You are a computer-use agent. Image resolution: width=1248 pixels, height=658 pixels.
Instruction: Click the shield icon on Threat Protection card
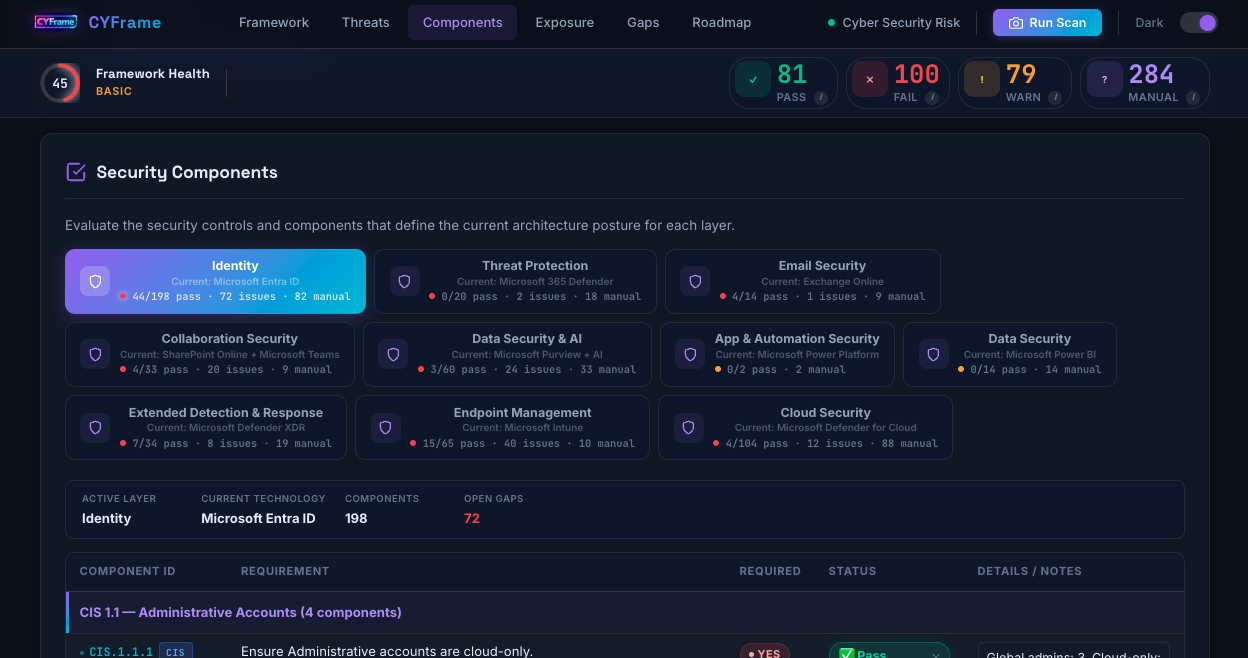[x=404, y=281]
